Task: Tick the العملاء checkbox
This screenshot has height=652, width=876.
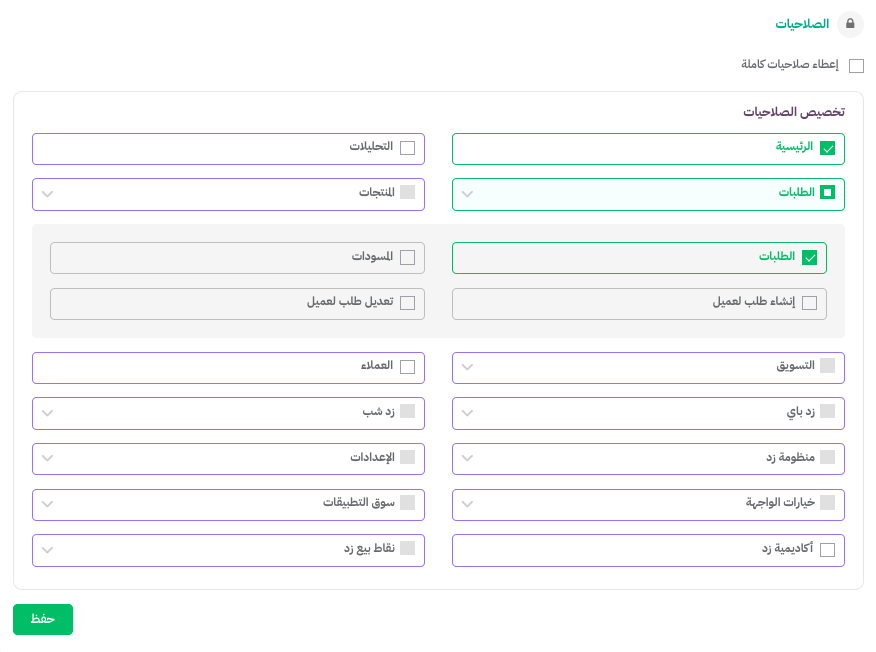Action: (407, 367)
